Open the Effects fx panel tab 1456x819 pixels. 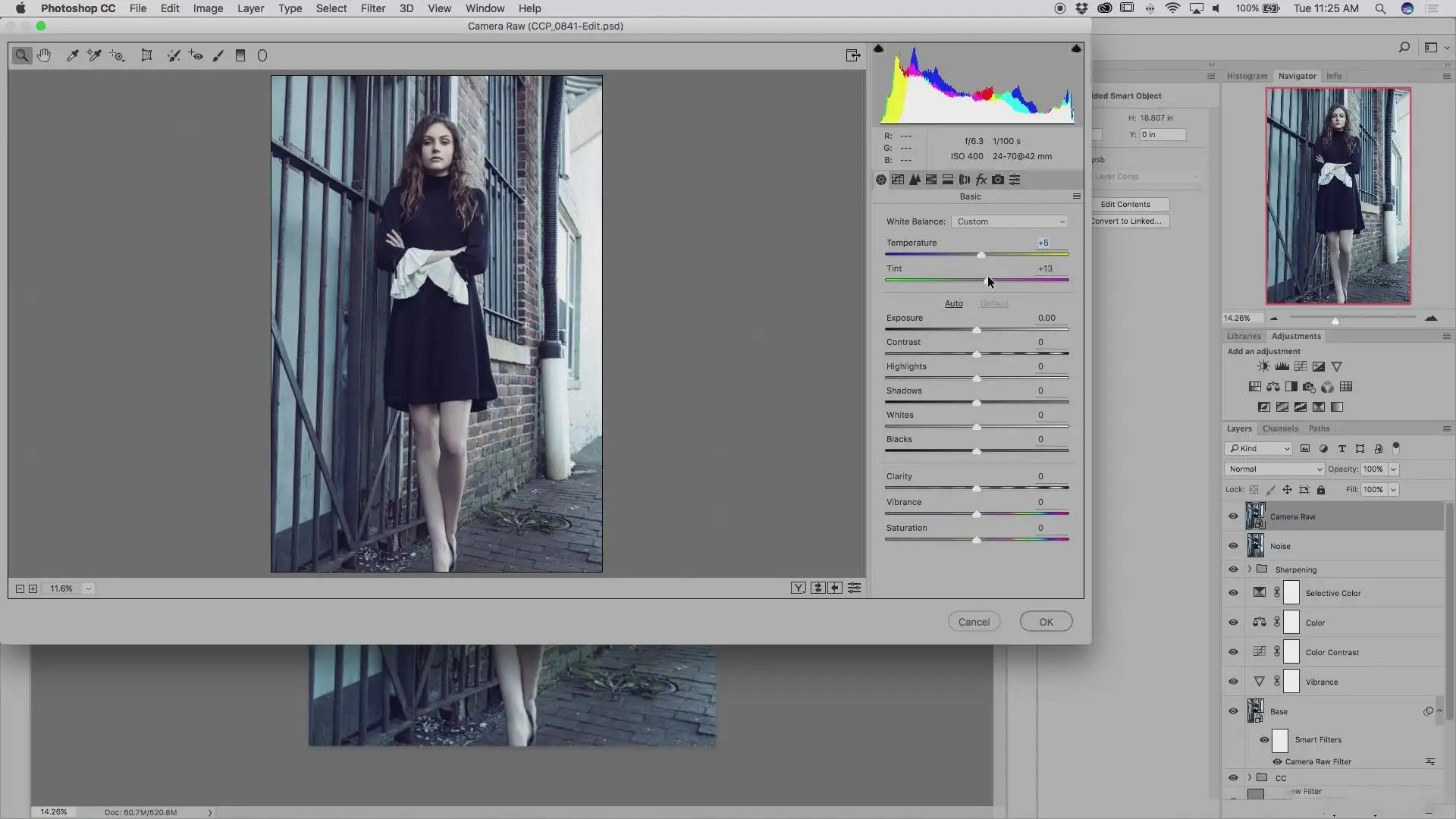981,180
